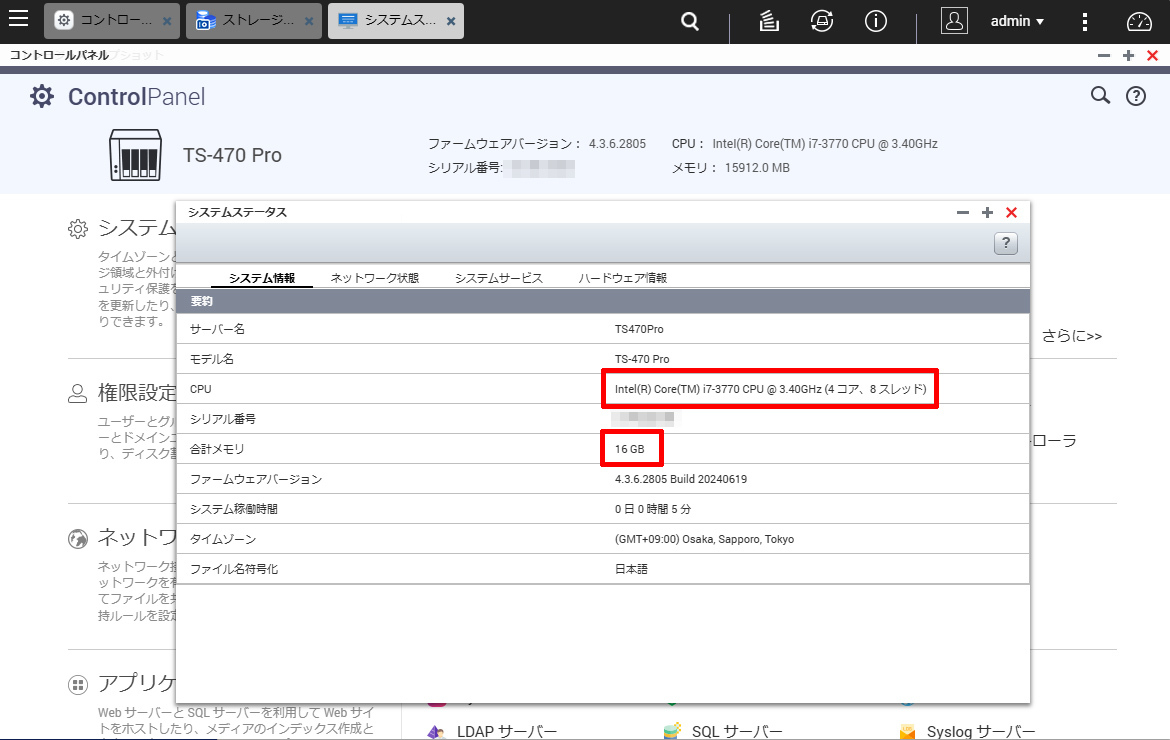This screenshot has width=1170, height=740.
Task: Open Syslog サーバー in Control Panel
Action: coord(980,731)
